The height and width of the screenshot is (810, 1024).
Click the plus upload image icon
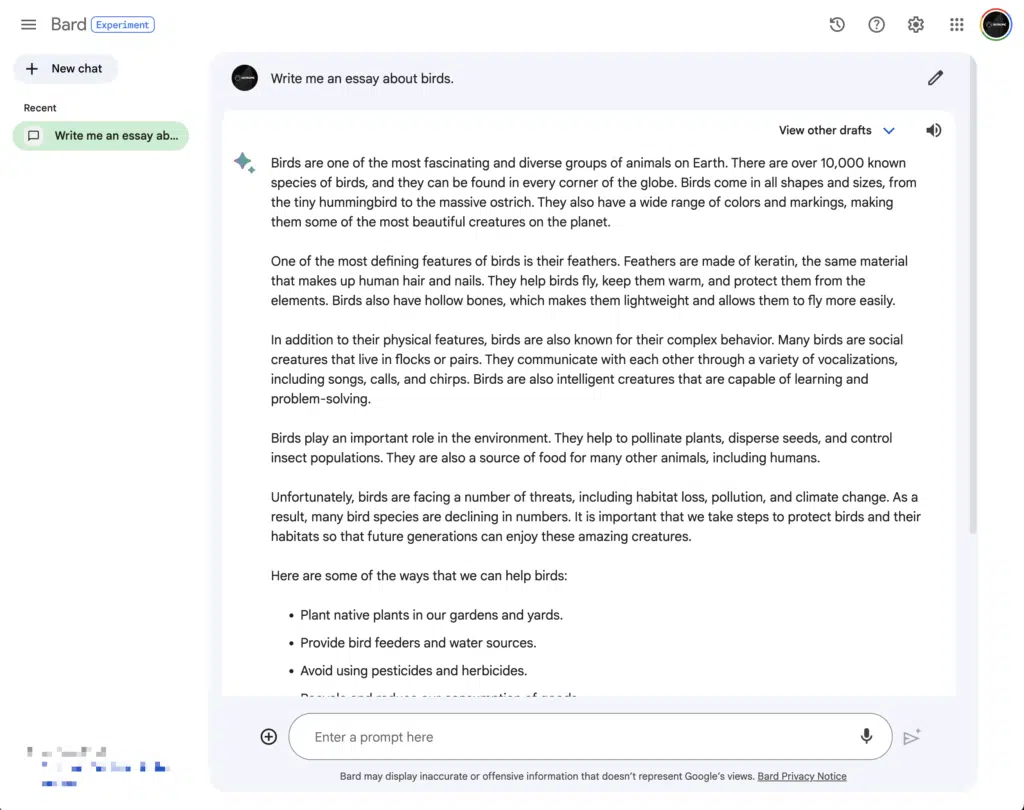point(268,737)
